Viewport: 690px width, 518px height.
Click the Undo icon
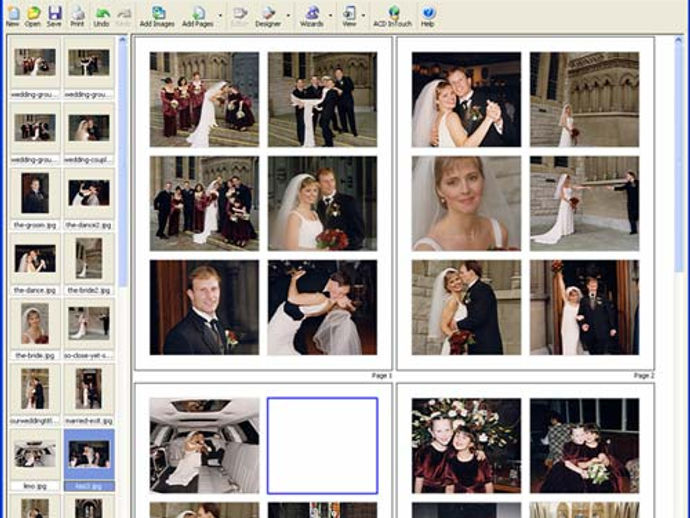click(x=102, y=16)
